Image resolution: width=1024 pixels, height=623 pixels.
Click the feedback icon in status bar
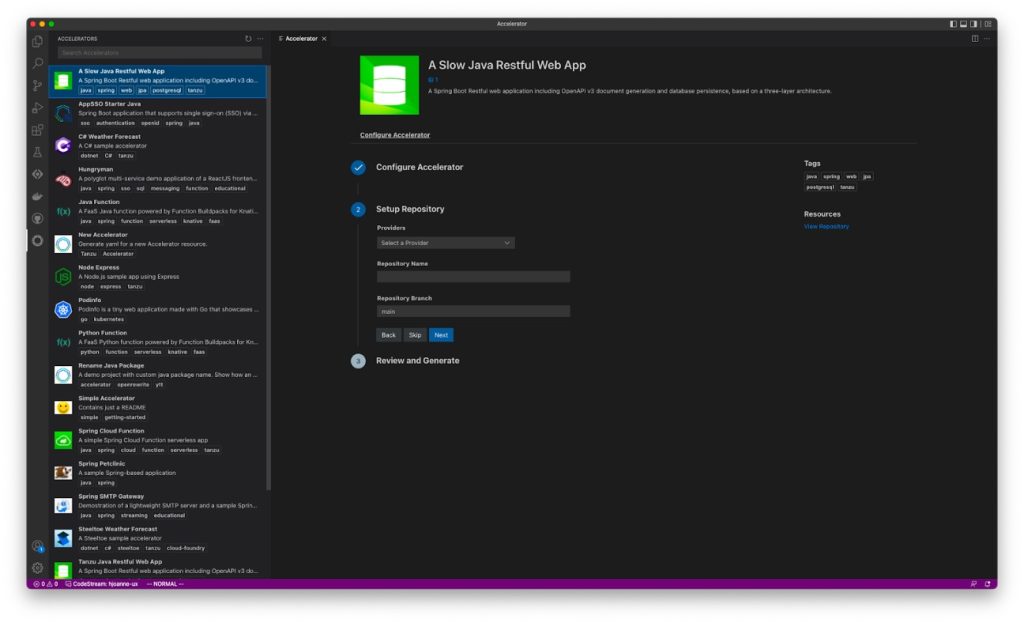(974, 584)
